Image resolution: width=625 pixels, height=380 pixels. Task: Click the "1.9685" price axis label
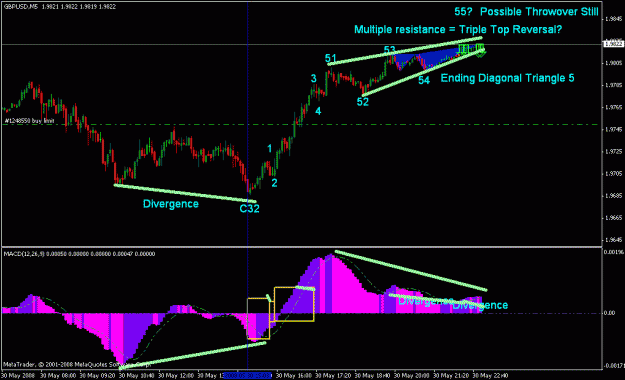613,196
